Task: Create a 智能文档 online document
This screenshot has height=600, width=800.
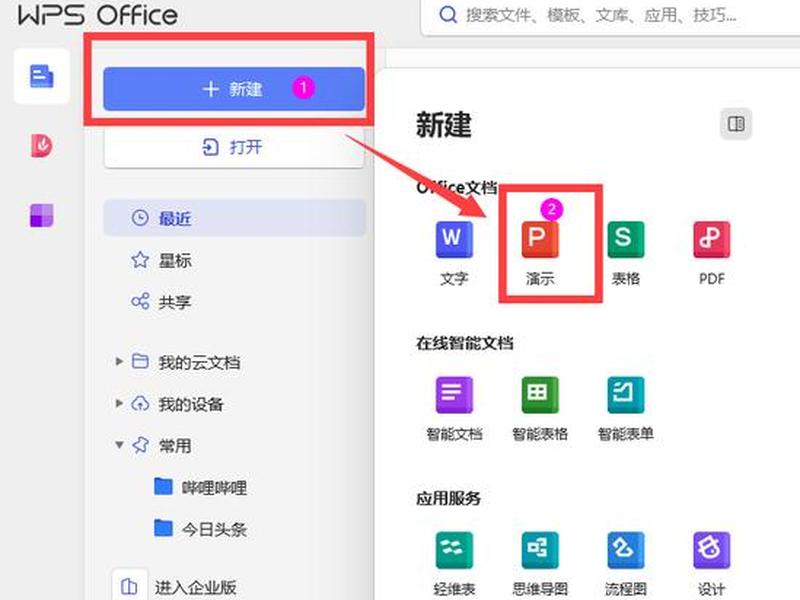Action: (x=454, y=409)
